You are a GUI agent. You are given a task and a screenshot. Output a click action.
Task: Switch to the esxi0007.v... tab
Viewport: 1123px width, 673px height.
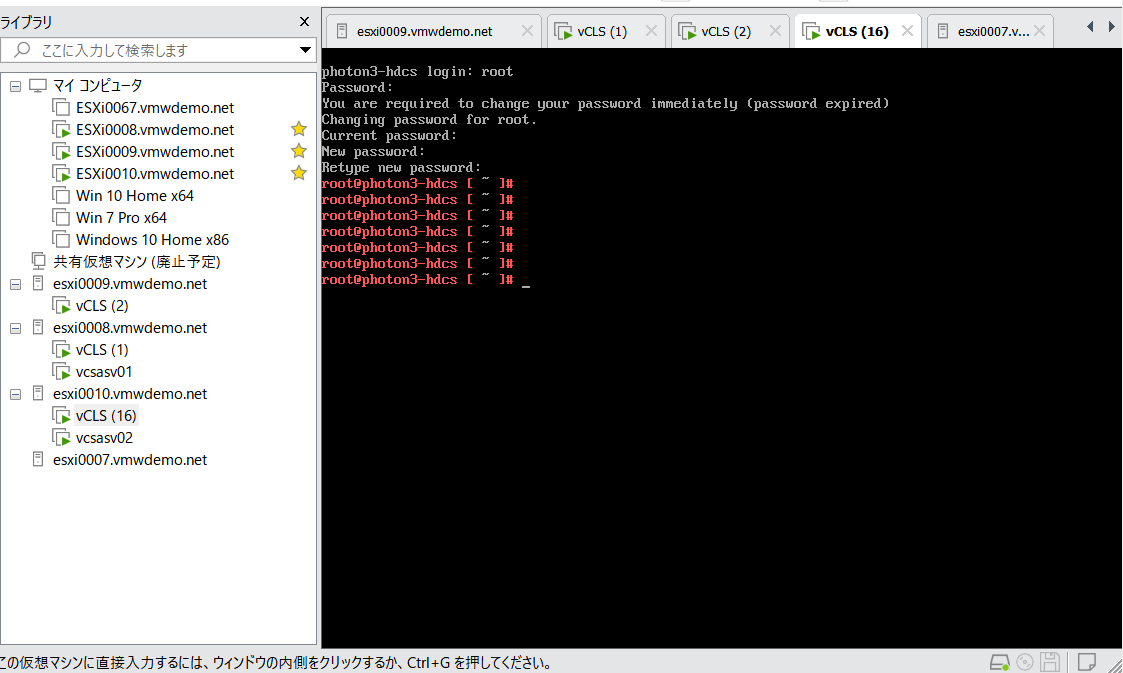(993, 32)
